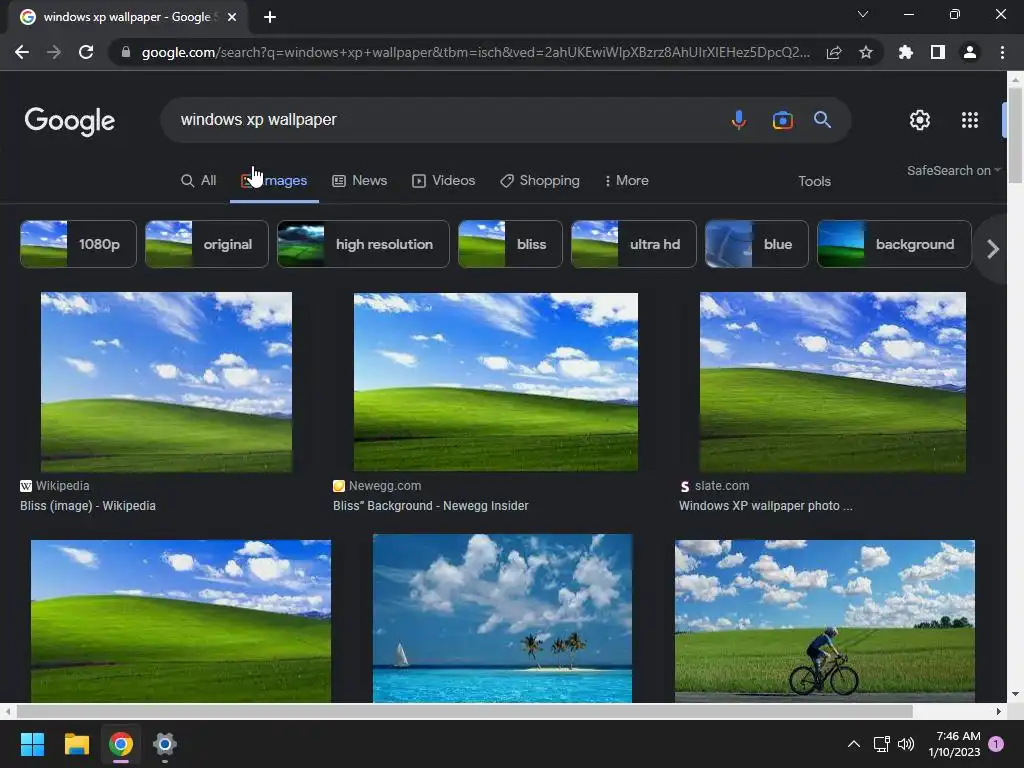
Task: Click the horizontal page scrollbar
Action: (x=464, y=711)
